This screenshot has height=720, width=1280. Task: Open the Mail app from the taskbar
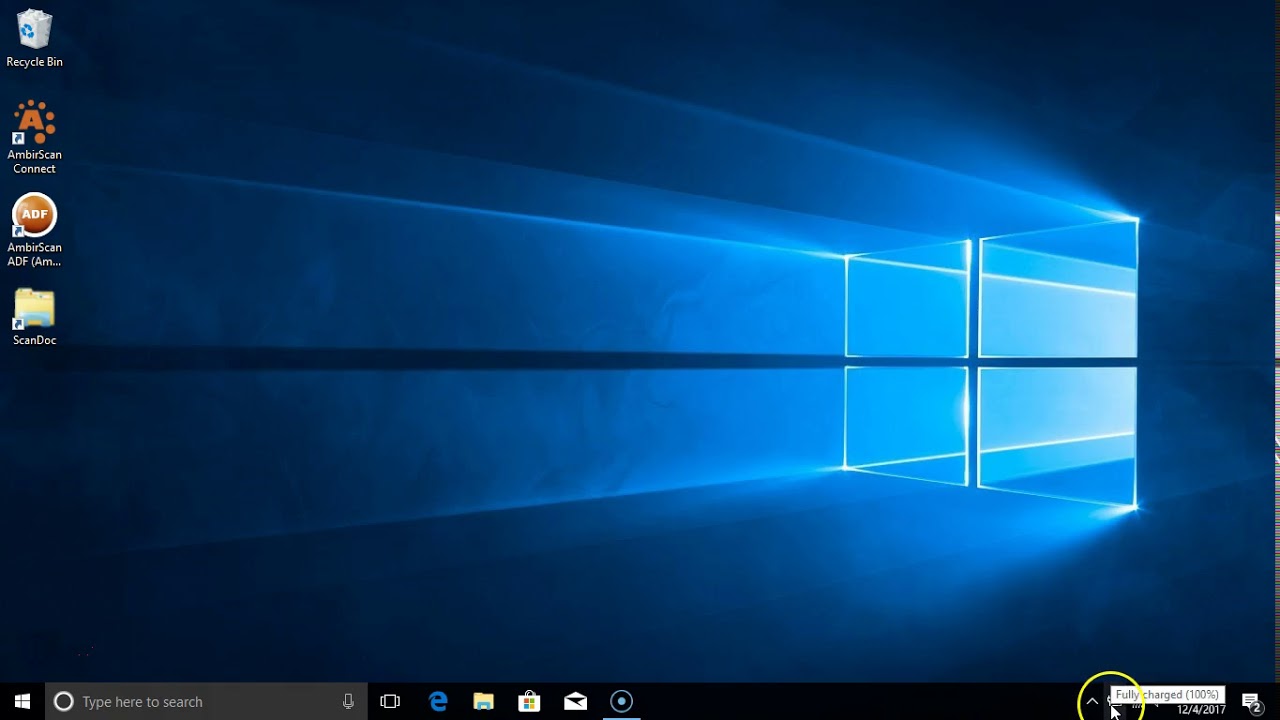(x=575, y=701)
